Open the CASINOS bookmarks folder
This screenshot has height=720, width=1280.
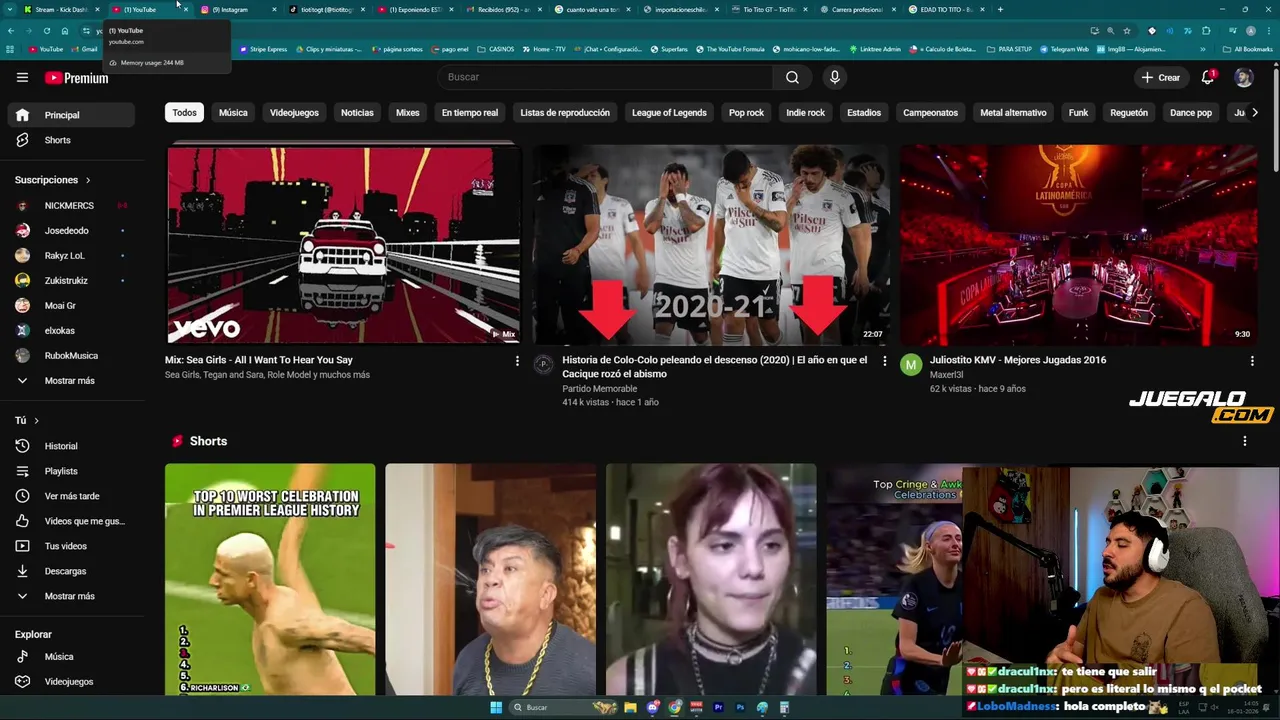click(x=494, y=49)
